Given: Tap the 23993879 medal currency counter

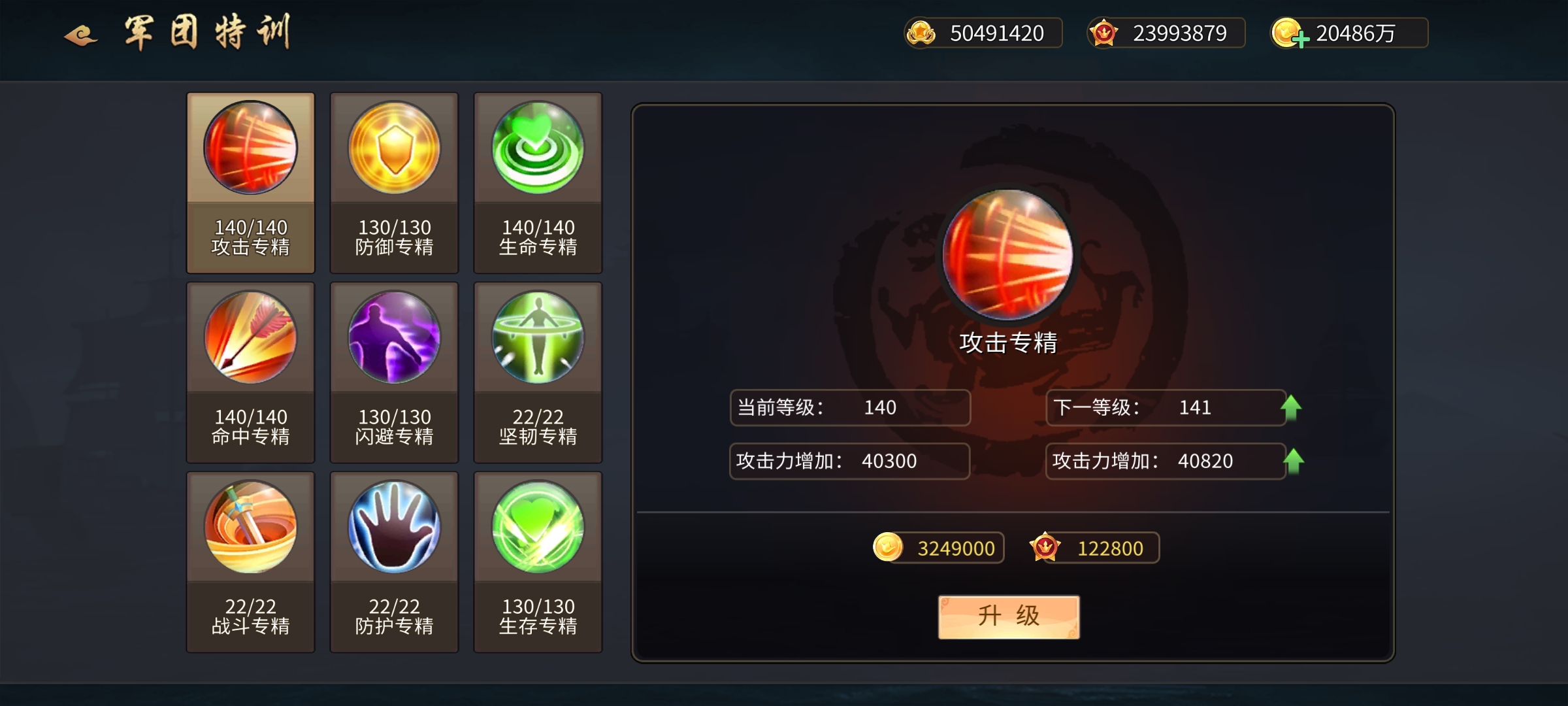Looking at the screenshot, I should 1166,33.
